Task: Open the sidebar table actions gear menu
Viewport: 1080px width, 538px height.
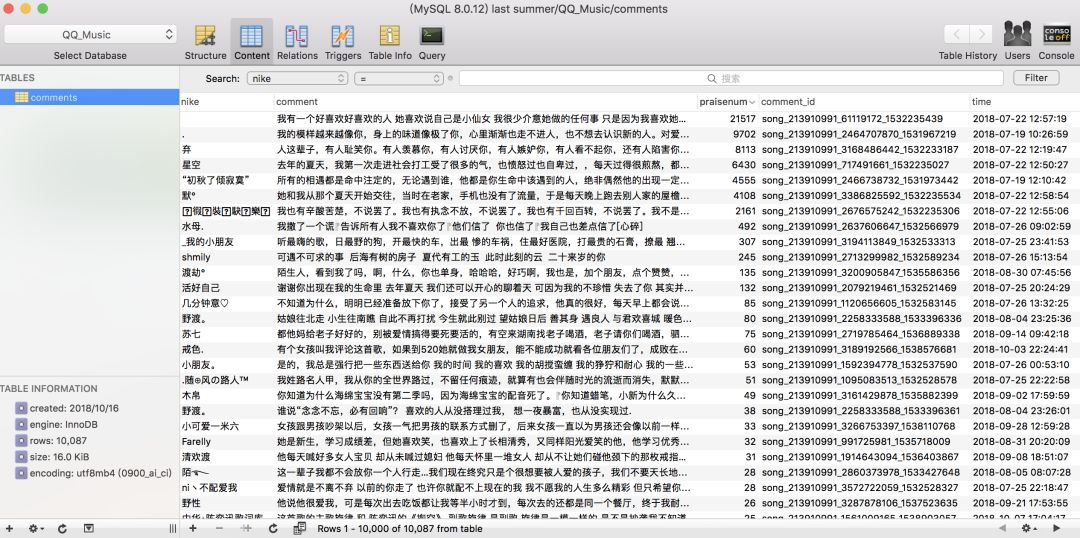Action: coord(35,528)
